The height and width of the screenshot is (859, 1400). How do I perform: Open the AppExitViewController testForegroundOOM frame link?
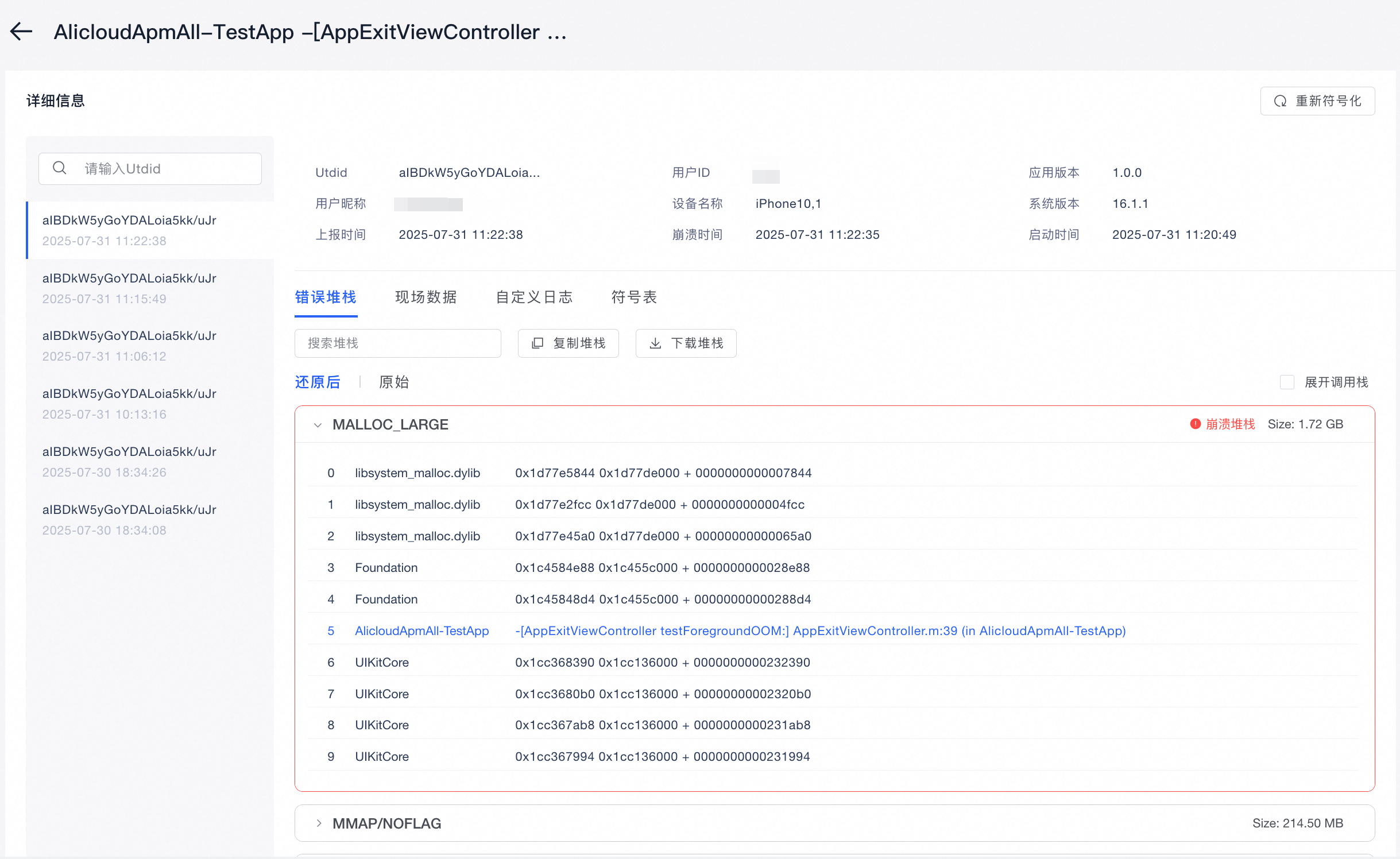click(820, 630)
